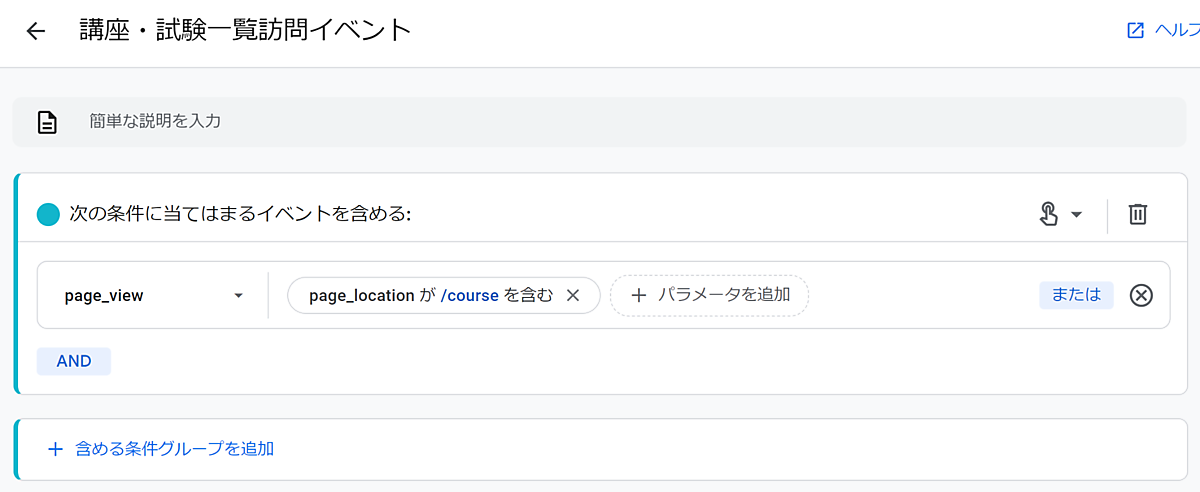Image resolution: width=1200 pixels, height=492 pixels.
Task: Delete the condition group with trash icon
Action: click(1138, 214)
